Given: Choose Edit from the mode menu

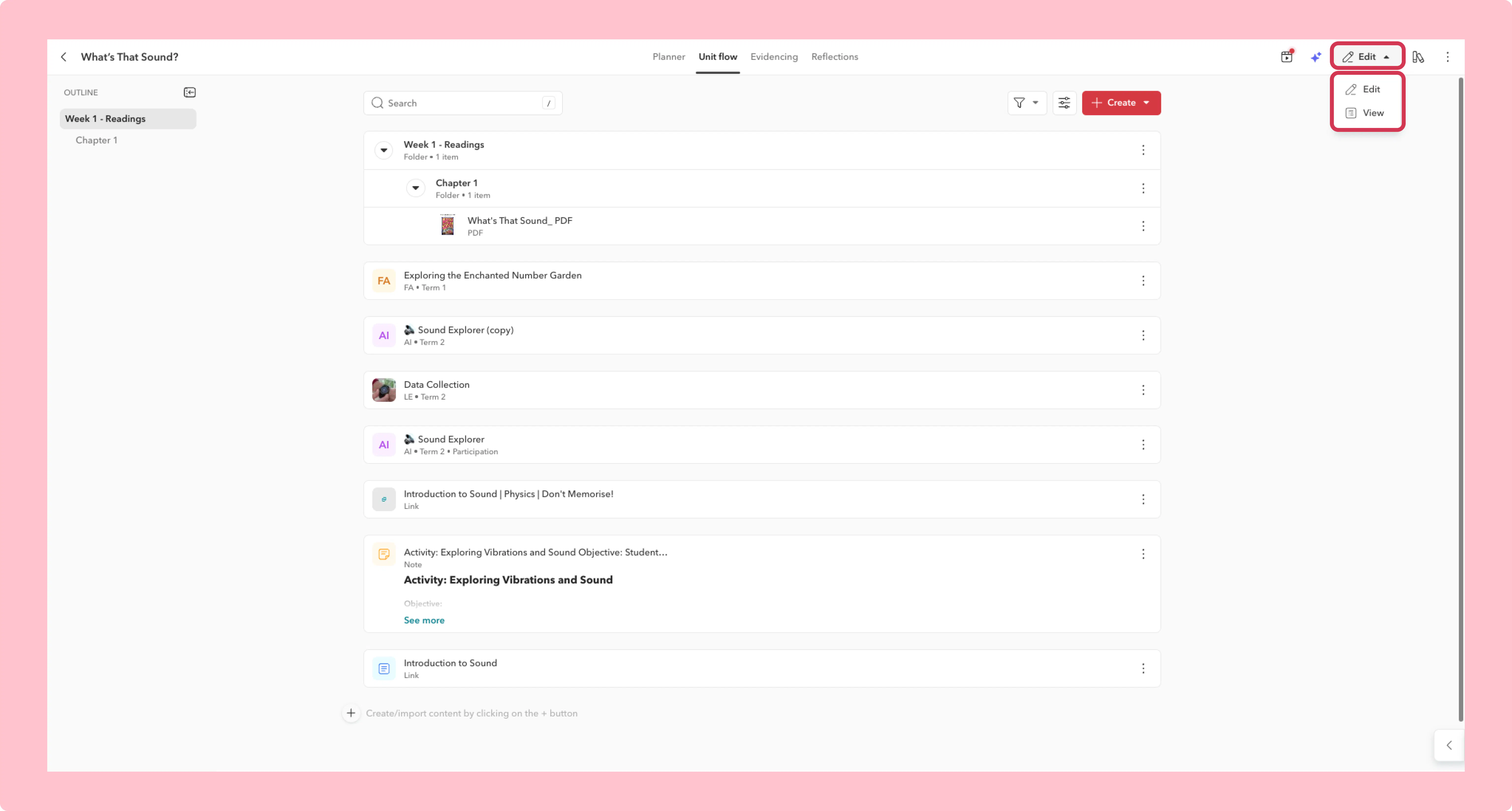Looking at the screenshot, I should pyautogui.click(x=1367, y=89).
